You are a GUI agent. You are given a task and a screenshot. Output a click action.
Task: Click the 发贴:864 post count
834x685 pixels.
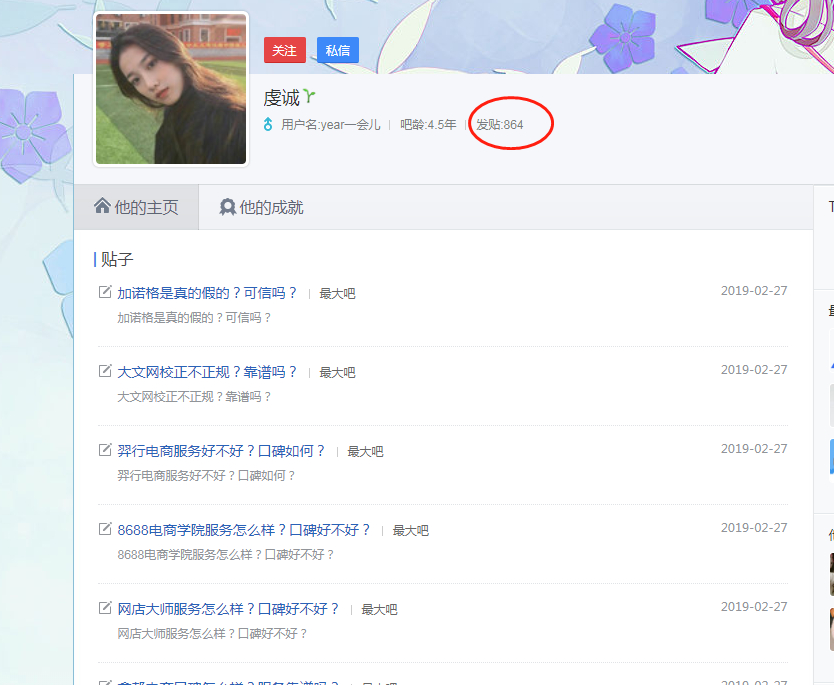click(x=499, y=125)
